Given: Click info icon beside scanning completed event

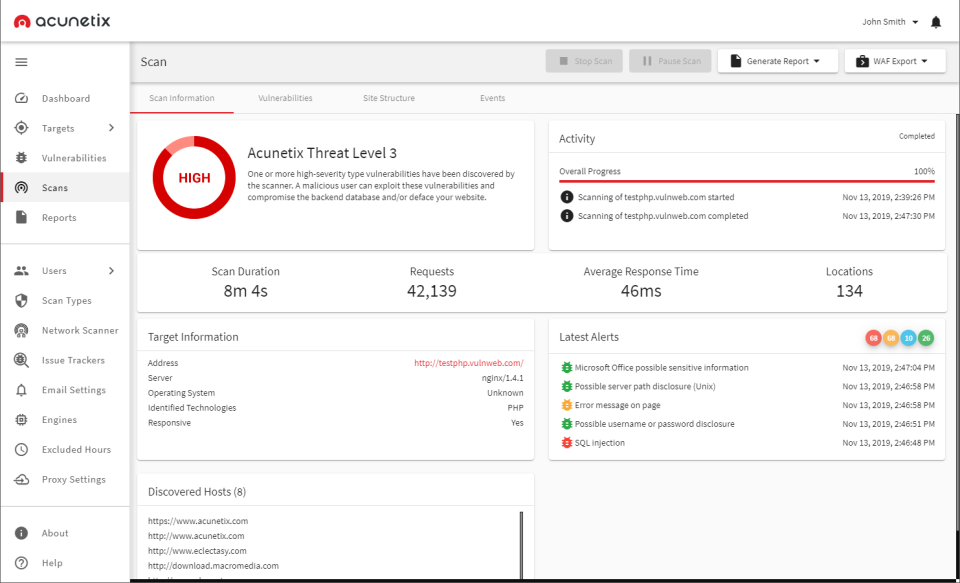Looking at the screenshot, I should pyautogui.click(x=567, y=216).
